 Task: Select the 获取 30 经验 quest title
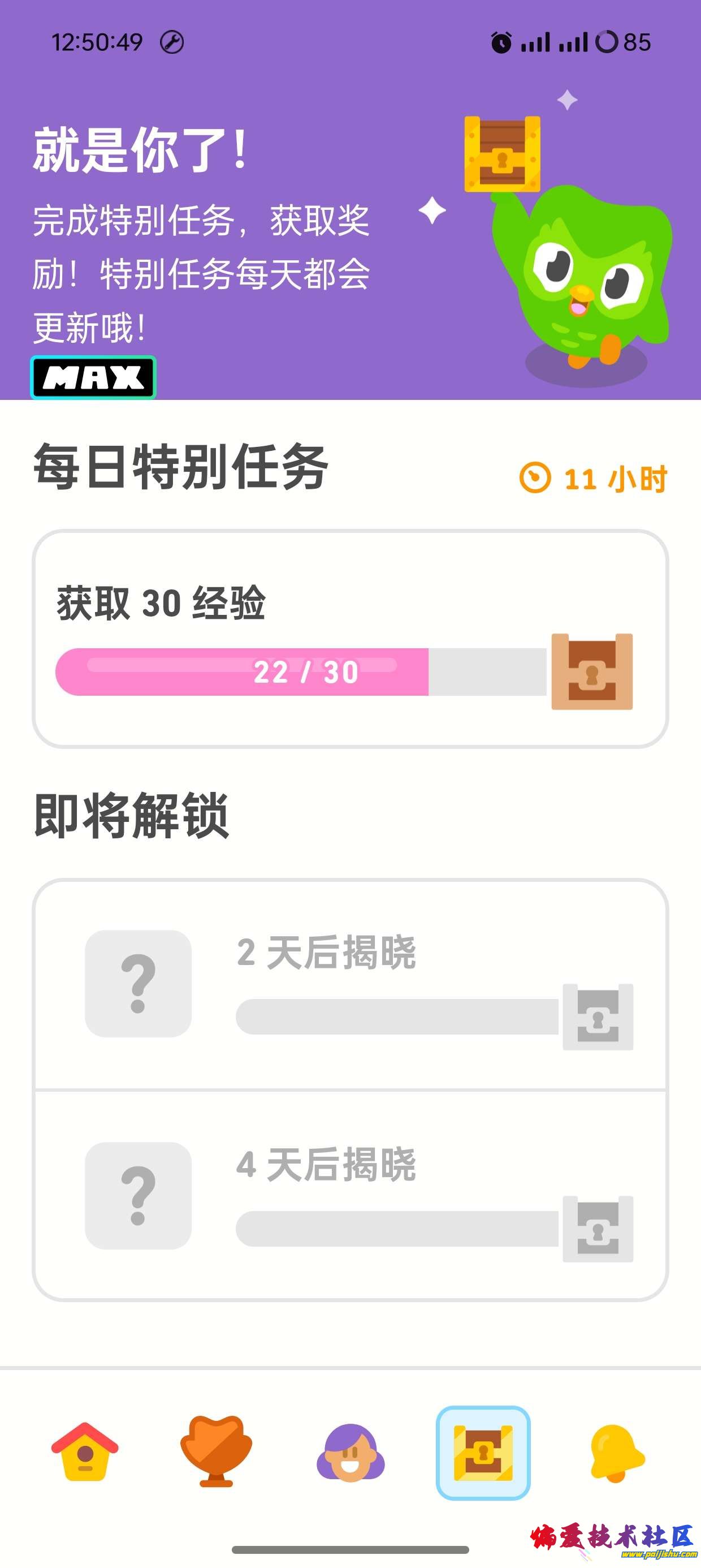[x=161, y=603]
